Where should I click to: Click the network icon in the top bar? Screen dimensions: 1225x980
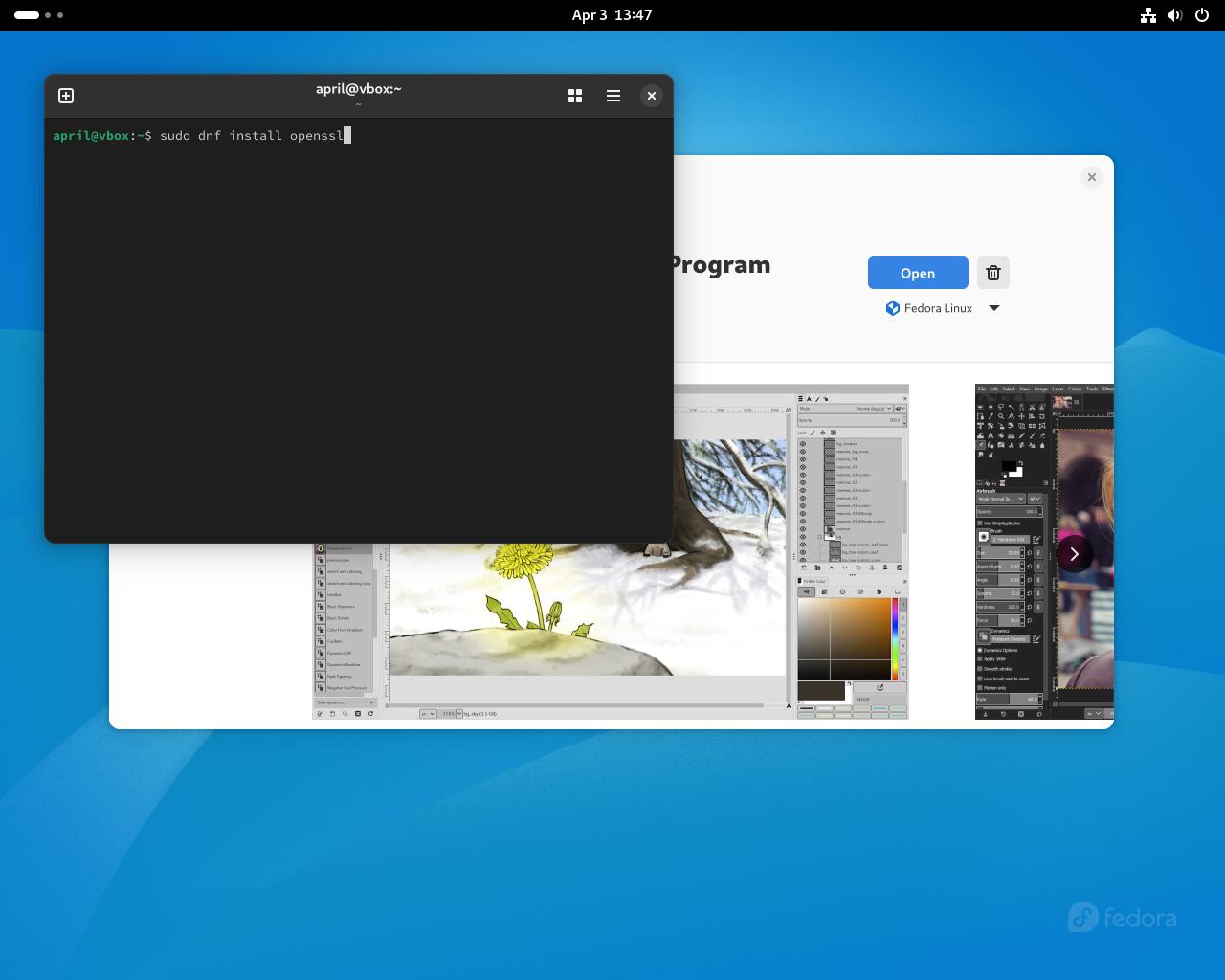pyautogui.click(x=1148, y=15)
